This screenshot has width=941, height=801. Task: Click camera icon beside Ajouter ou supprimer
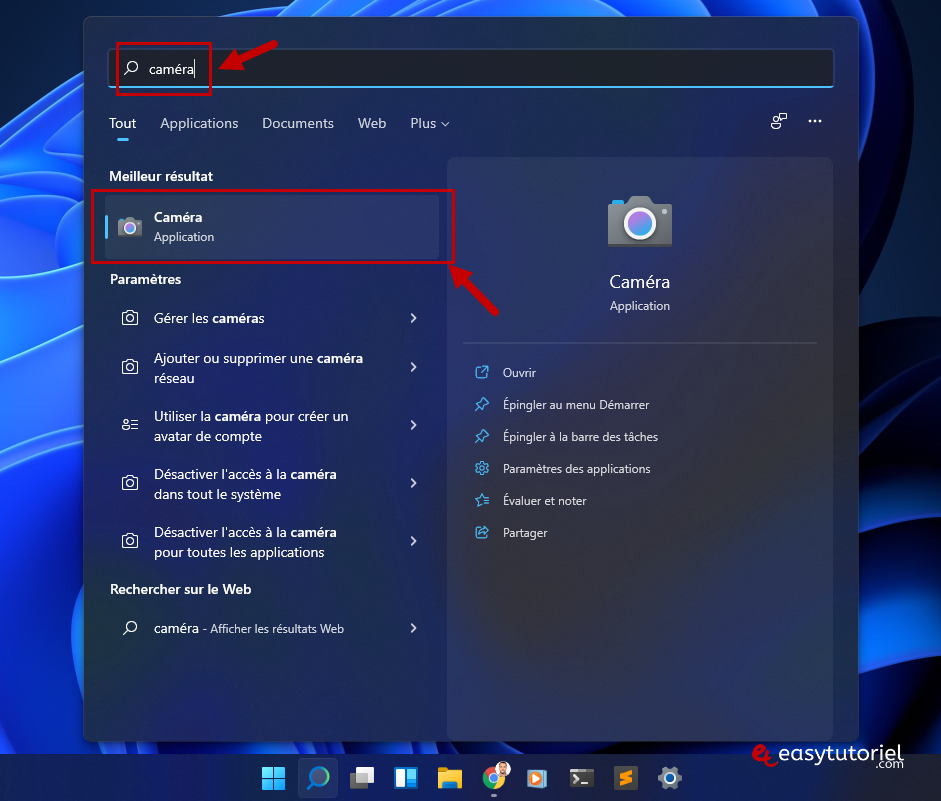tap(130, 367)
